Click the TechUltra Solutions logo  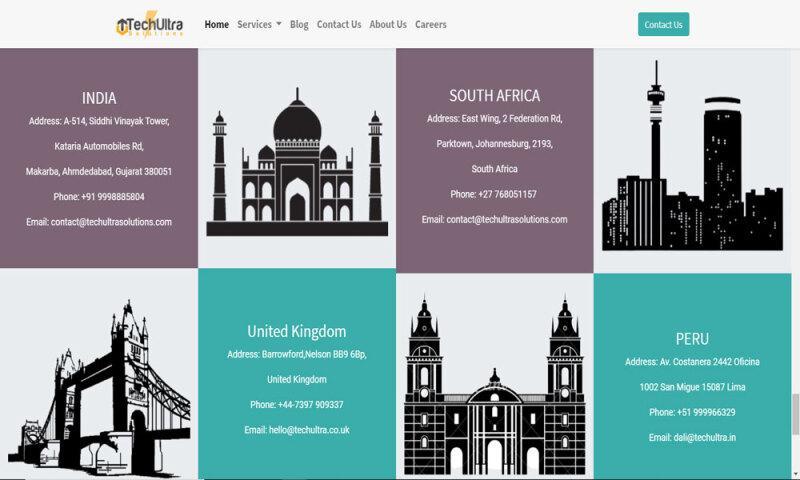coord(149,24)
